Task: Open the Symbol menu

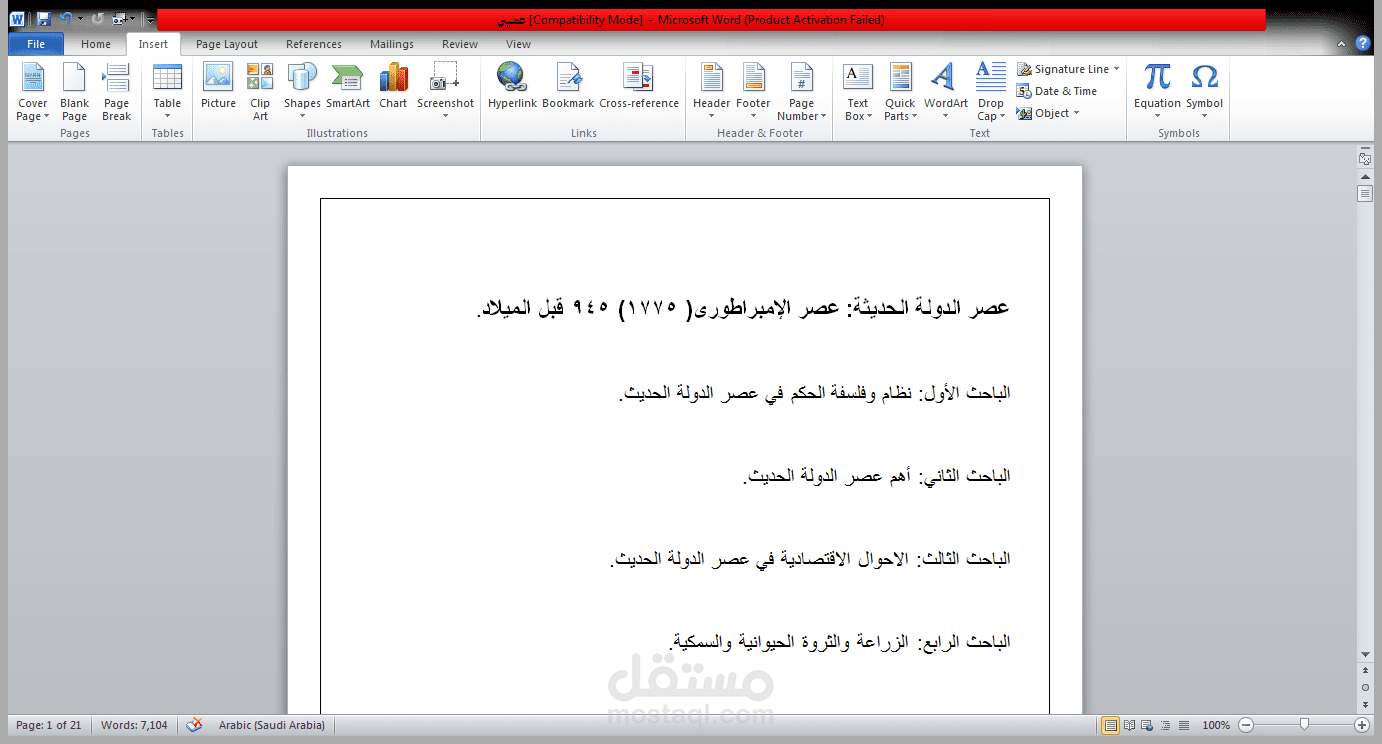Action: pos(1204,92)
